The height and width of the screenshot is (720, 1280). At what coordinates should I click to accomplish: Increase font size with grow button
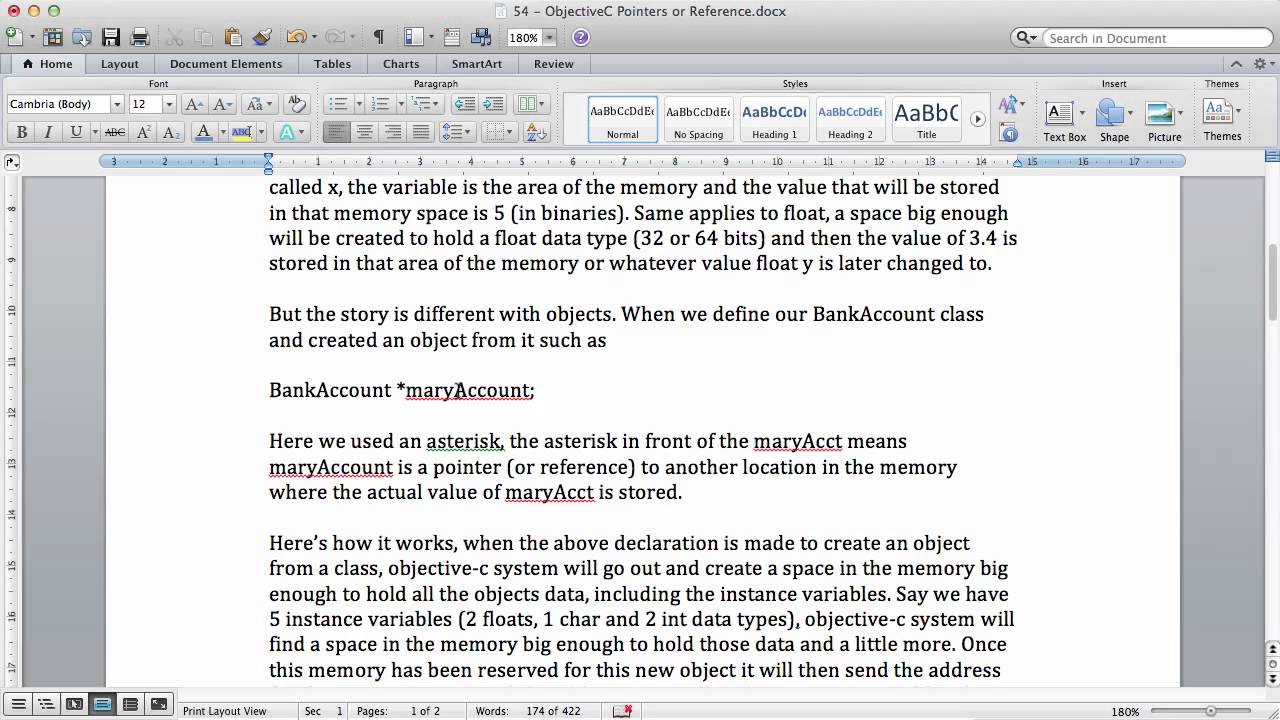[194, 104]
